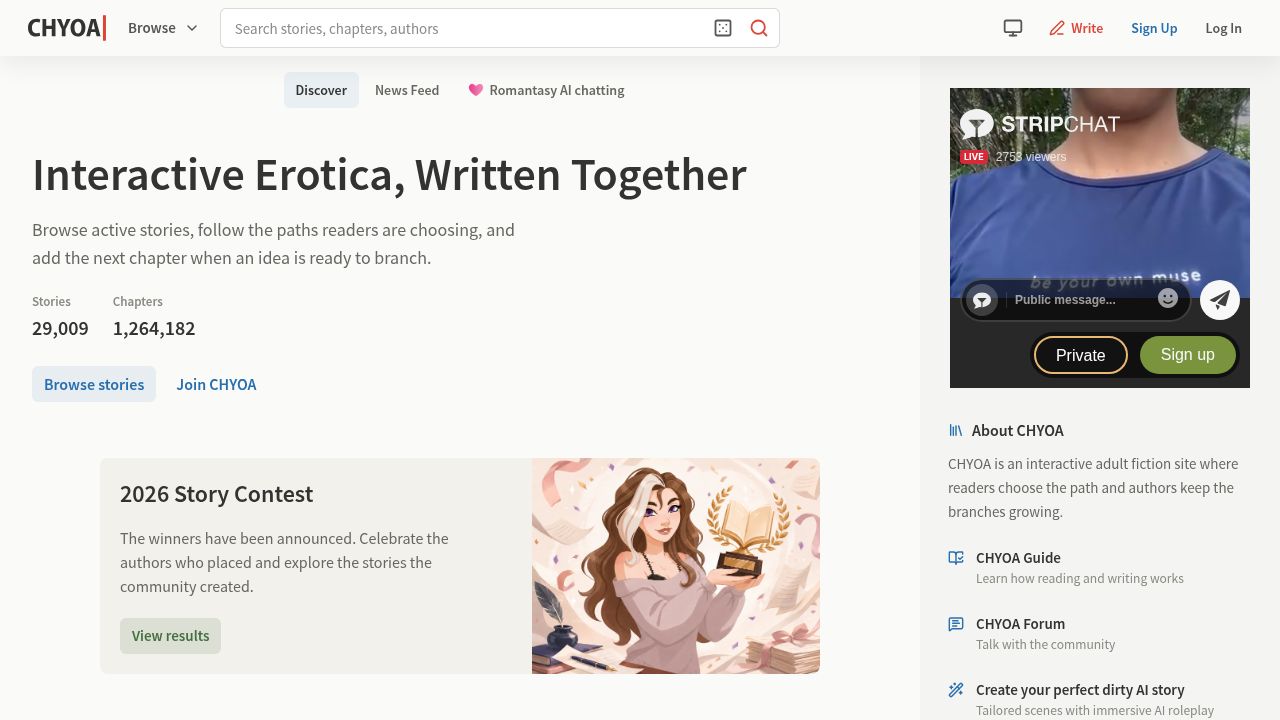The width and height of the screenshot is (1280, 720).
Task: Open the Write link
Action: (x=1076, y=28)
